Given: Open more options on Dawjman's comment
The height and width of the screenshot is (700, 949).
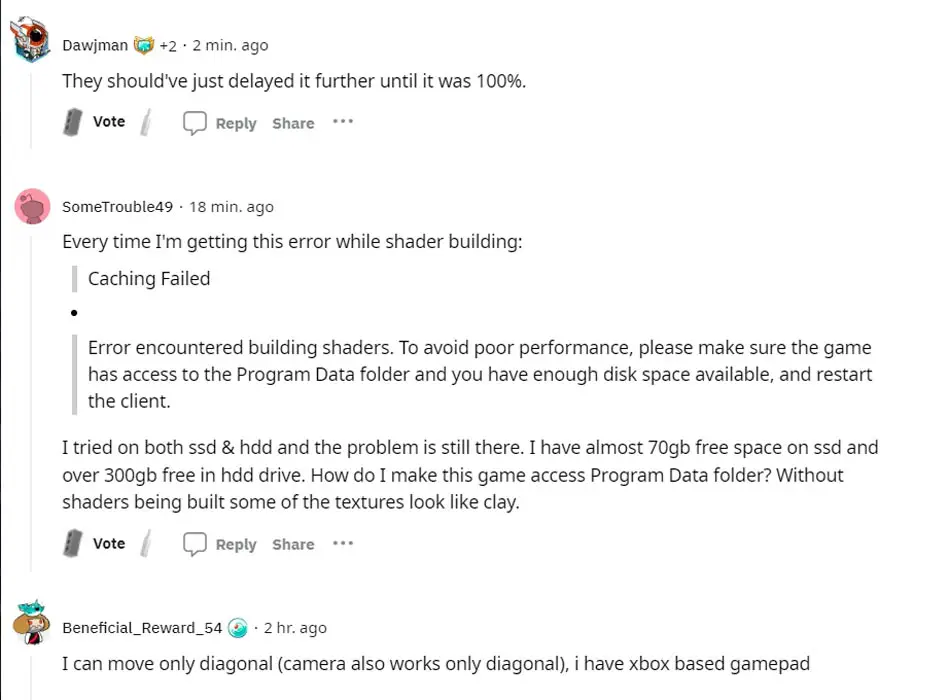Looking at the screenshot, I should click(343, 122).
